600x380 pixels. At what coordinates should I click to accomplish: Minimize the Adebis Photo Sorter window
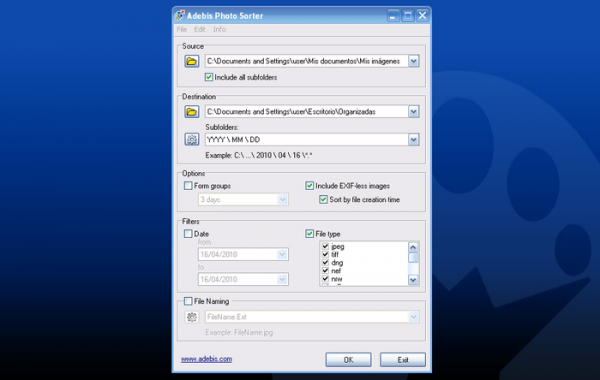[x=393, y=16]
